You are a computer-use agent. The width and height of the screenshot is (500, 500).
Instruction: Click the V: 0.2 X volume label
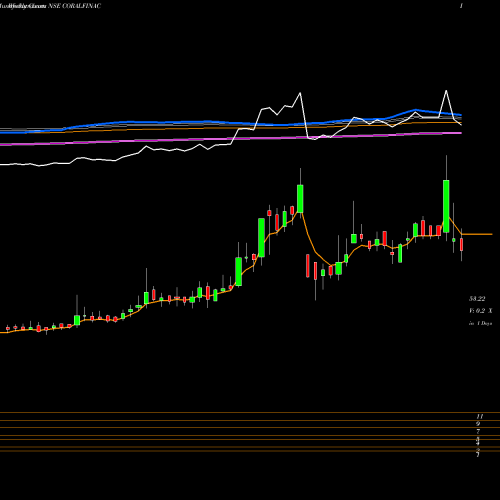point(480,311)
